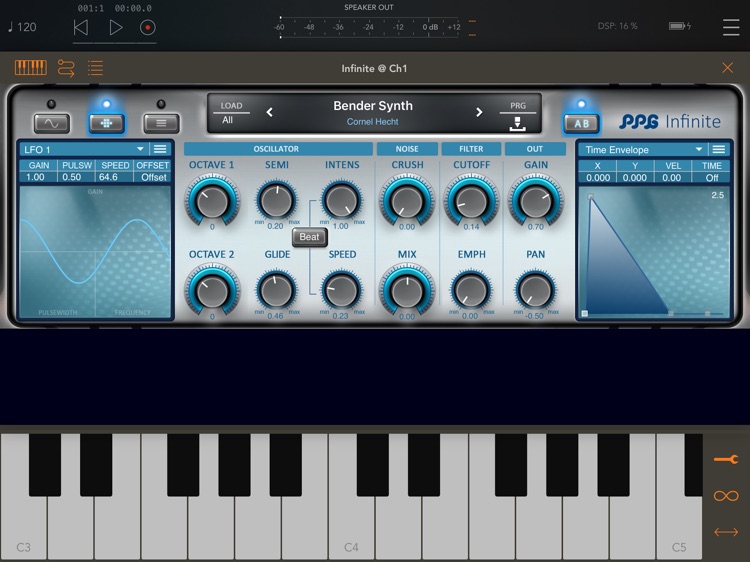This screenshot has width=750, height=562.
Task: Click the SEMI knob
Action: [x=276, y=200]
